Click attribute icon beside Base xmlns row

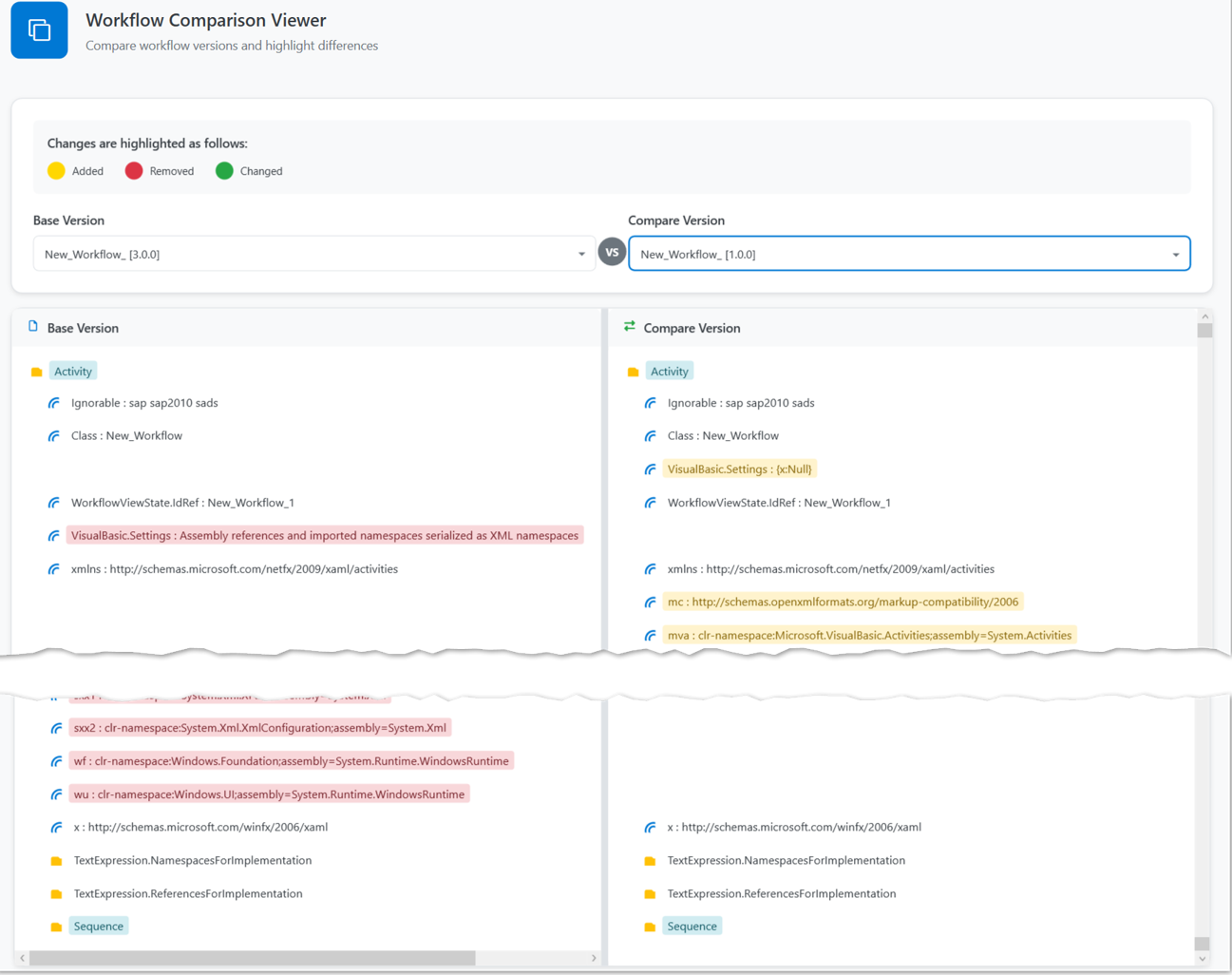(54, 569)
